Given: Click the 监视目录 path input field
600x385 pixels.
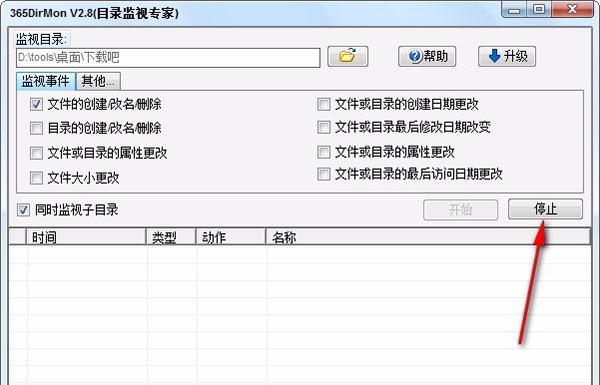Looking at the screenshot, I should coord(168,58).
